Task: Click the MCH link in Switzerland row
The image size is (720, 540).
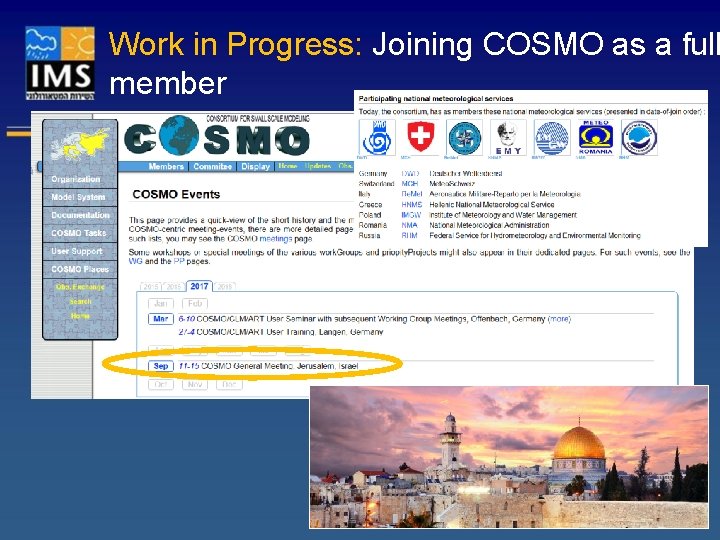Action: pyautogui.click(x=410, y=184)
